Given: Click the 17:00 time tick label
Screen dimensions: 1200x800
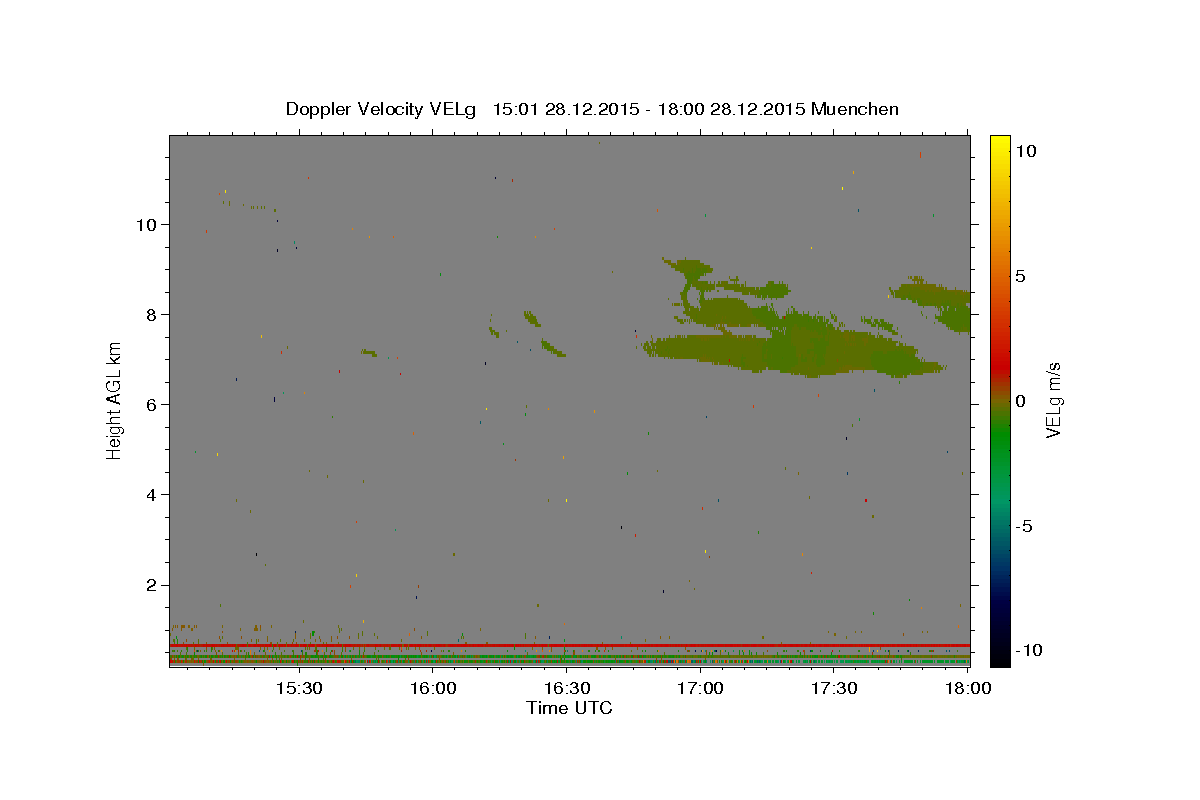Looking at the screenshot, I should point(700,689).
